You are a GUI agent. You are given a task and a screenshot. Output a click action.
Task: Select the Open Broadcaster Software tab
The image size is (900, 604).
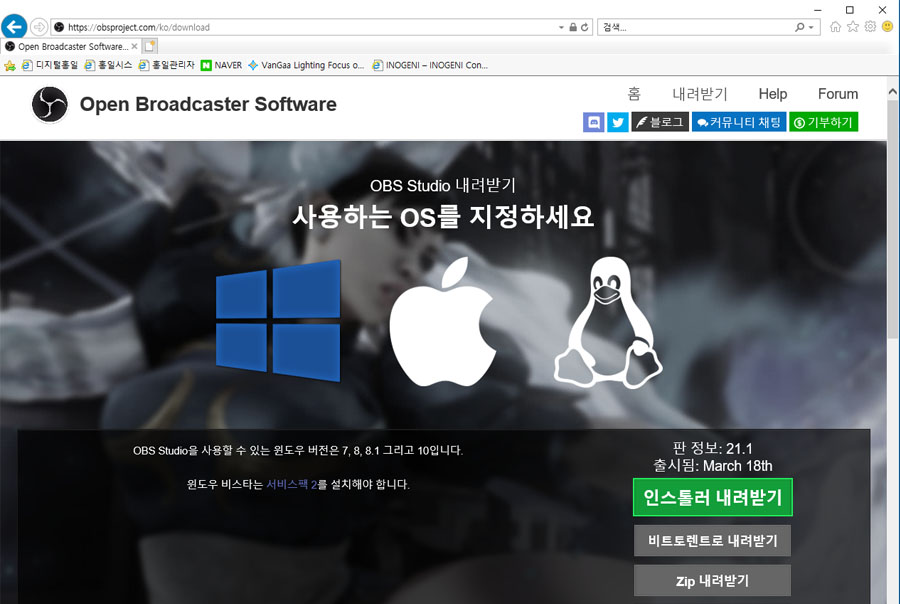tap(71, 46)
